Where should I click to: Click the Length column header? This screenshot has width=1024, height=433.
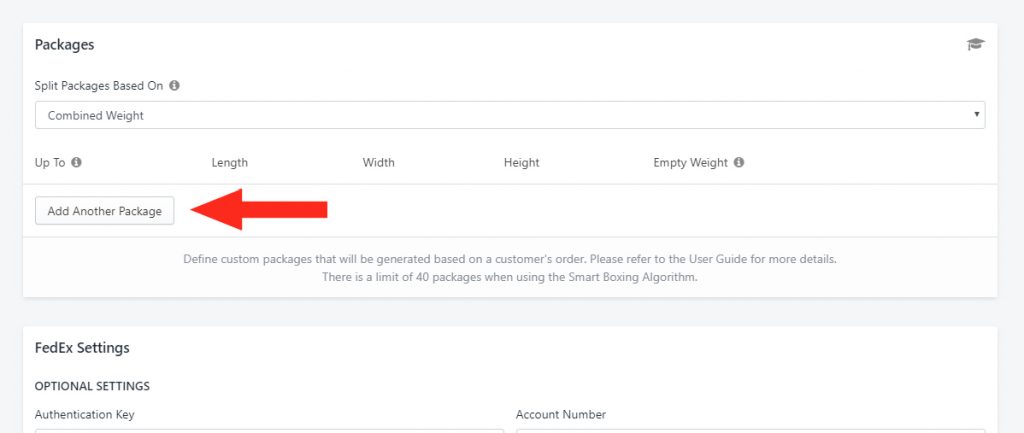[230, 163]
